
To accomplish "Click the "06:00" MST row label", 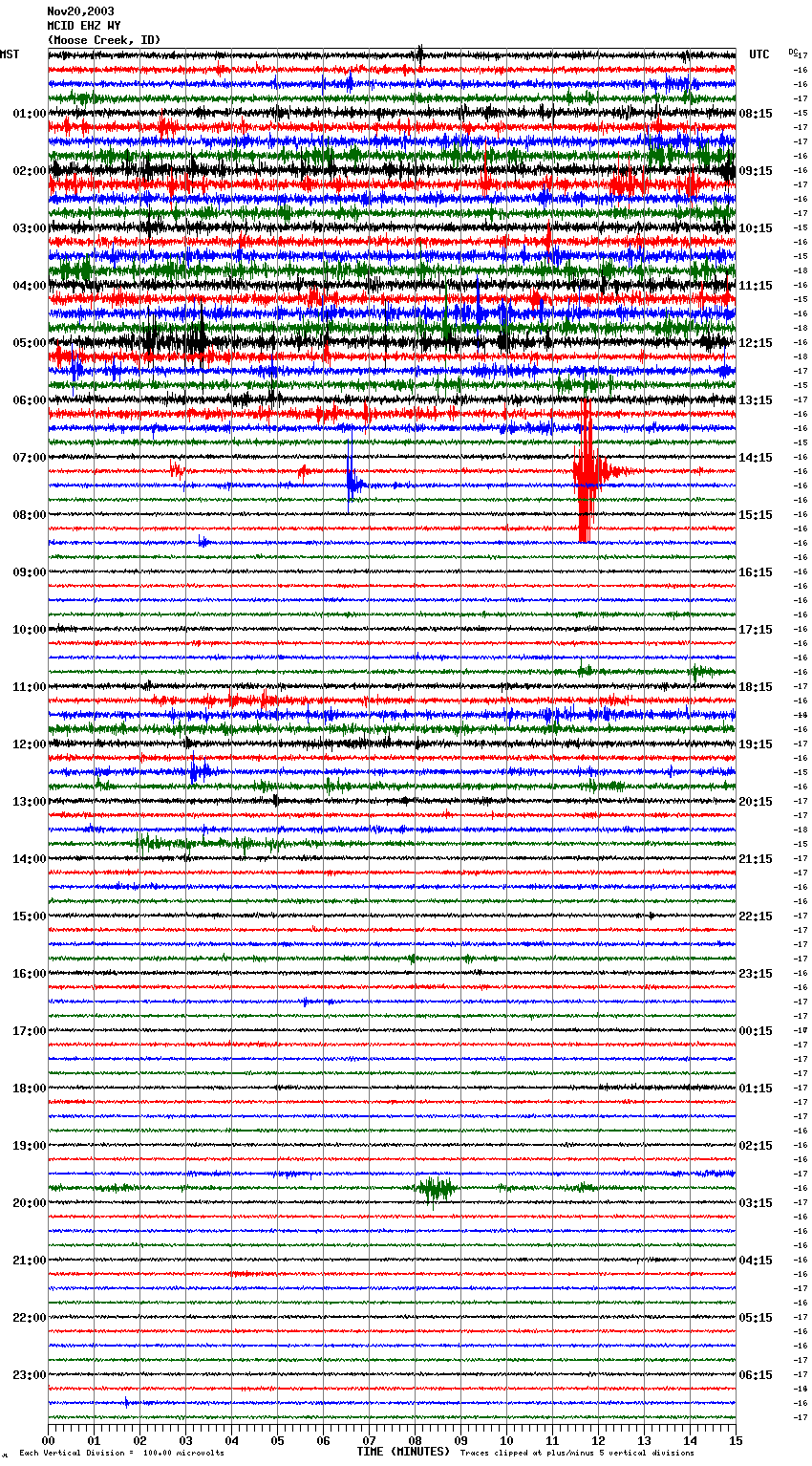I will (x=30, y=400).
